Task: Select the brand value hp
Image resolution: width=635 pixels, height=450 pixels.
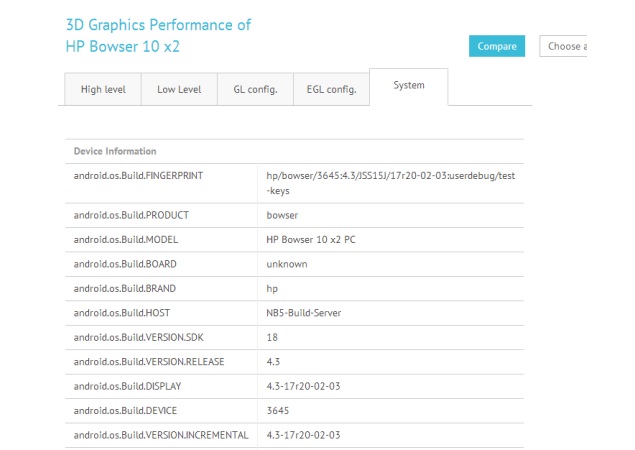Action: coord(272,289)
